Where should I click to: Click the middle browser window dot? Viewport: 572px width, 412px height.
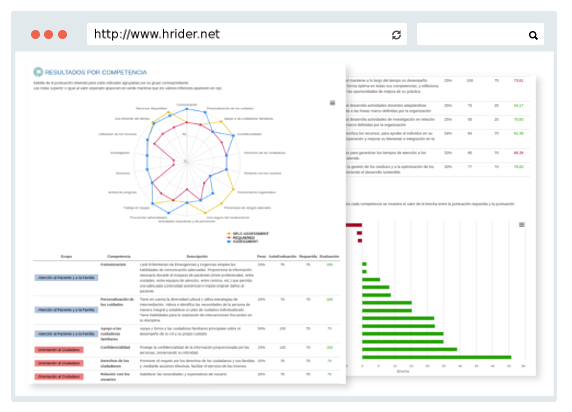pos(49,35)
